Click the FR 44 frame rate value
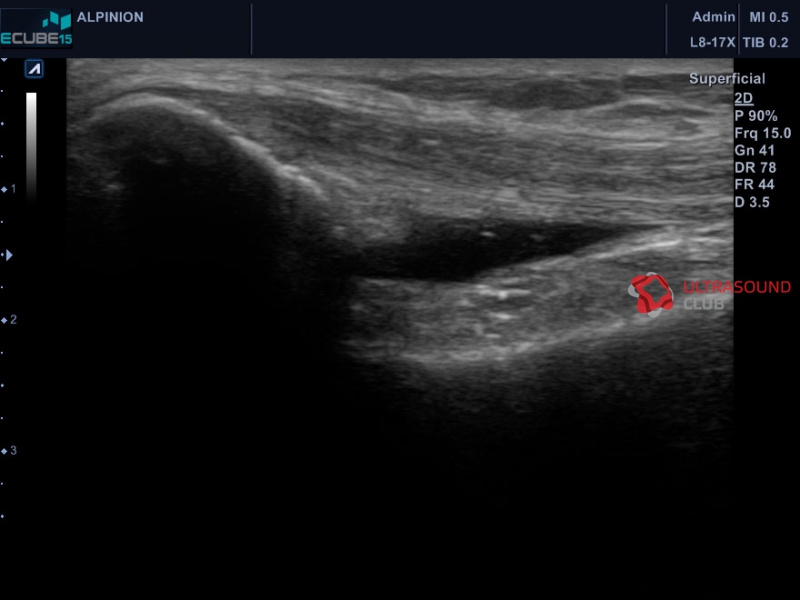 coord(755,185)
